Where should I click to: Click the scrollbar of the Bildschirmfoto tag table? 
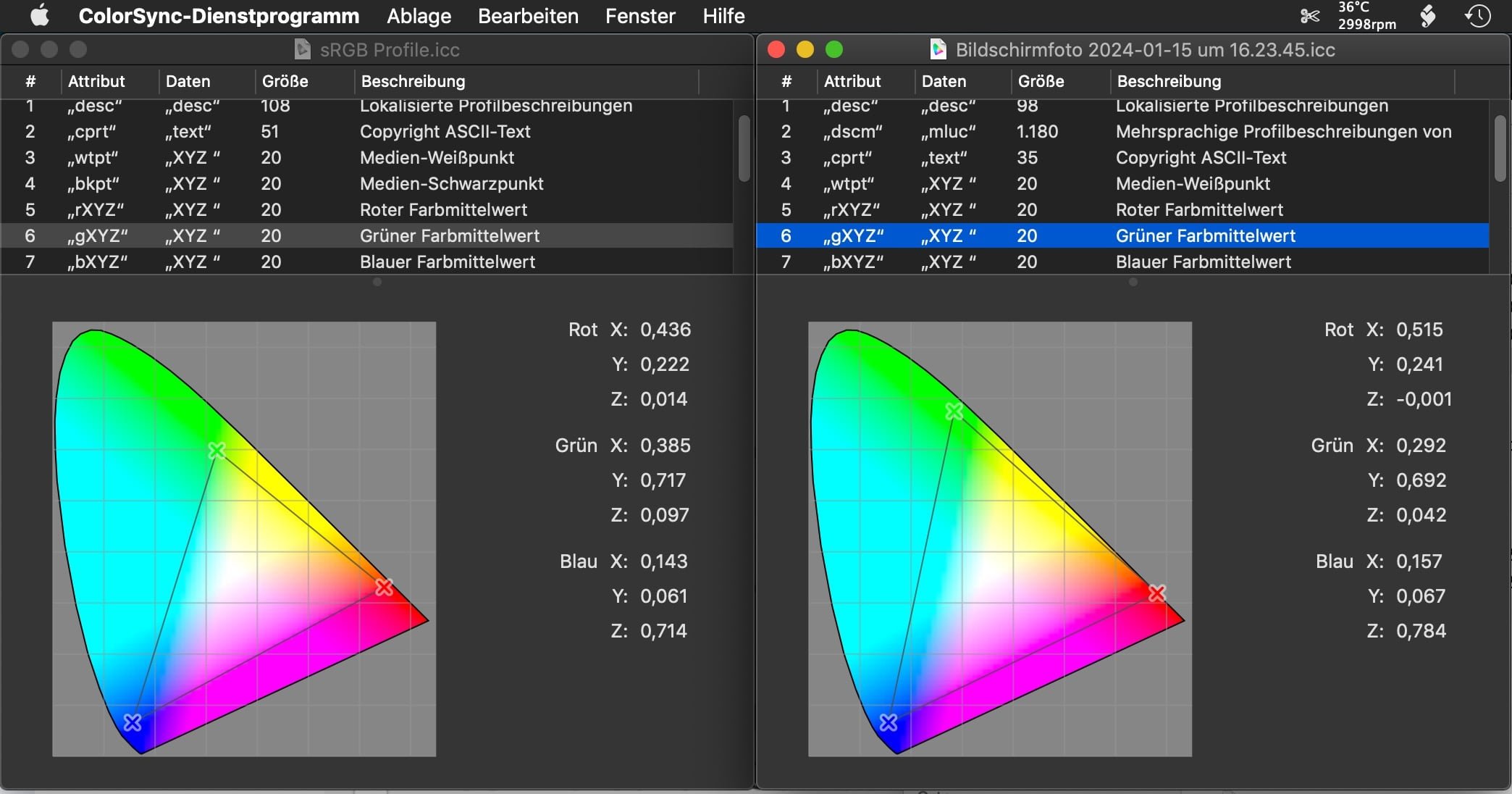[x=1500, y=149]
